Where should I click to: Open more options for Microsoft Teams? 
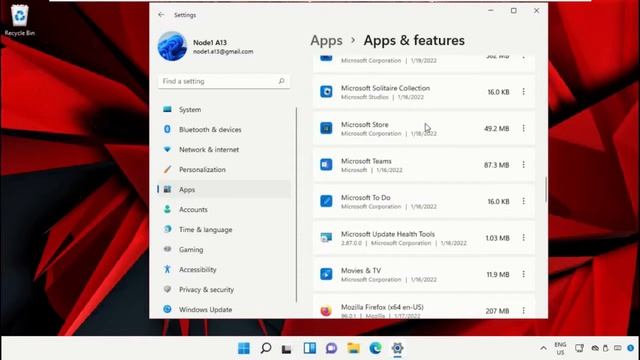[x=523, y=164]
